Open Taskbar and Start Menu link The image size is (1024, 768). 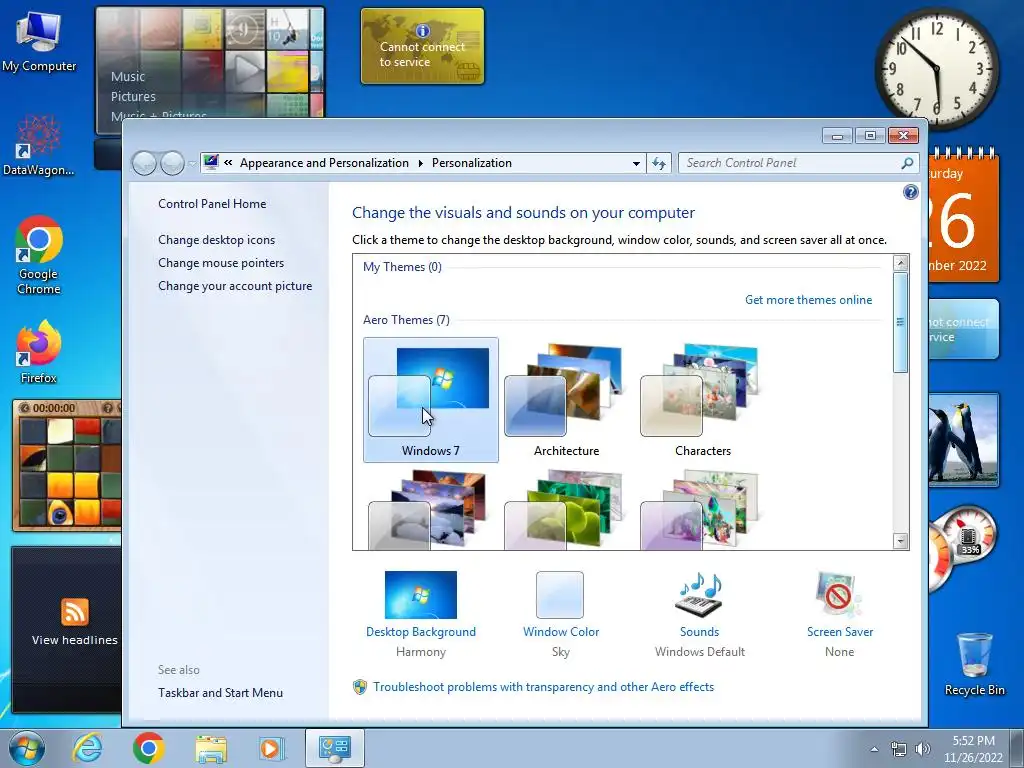pos(220,693)
